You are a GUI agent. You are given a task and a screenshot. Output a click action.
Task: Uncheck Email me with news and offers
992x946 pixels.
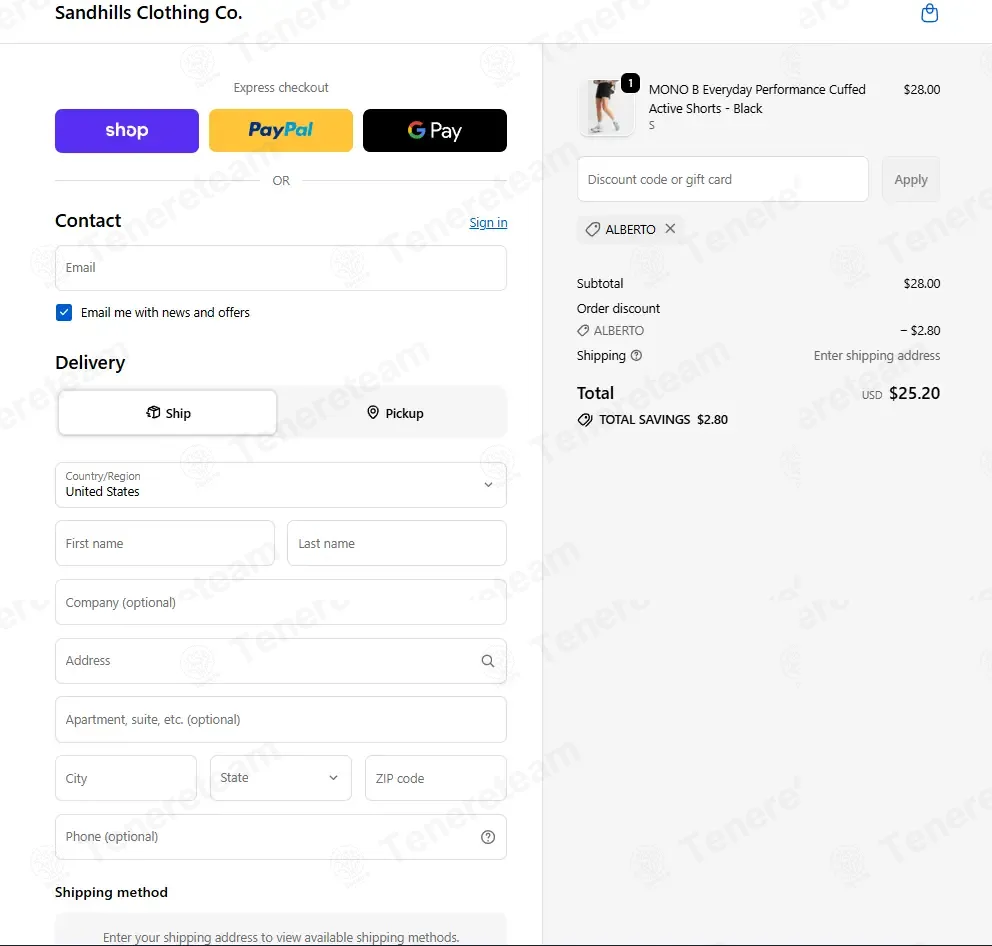[64, 313]
